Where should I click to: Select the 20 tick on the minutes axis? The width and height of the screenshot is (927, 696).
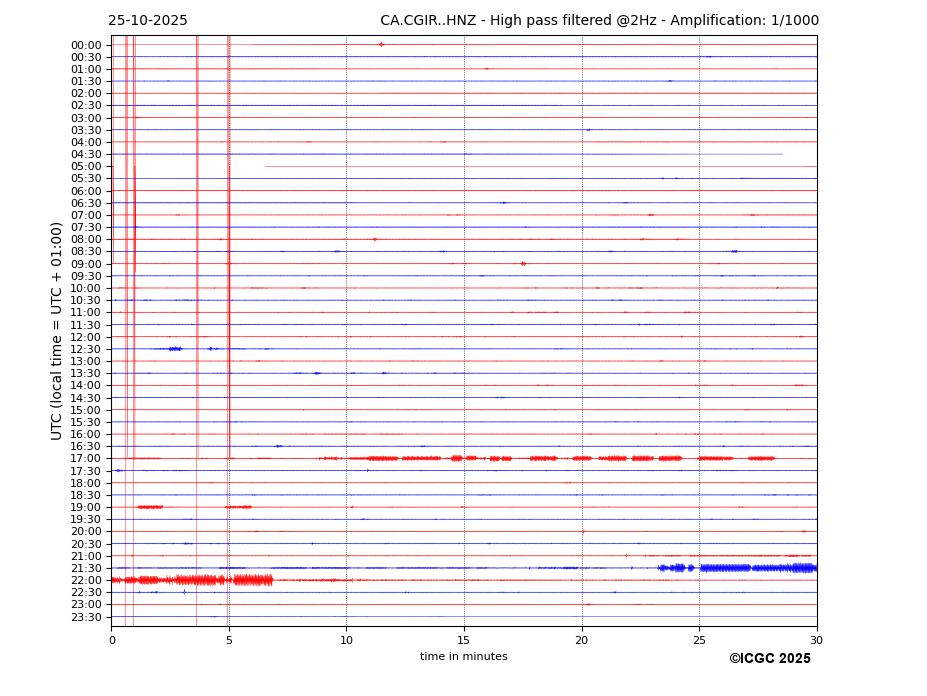pyautogui.click(x=582, y=639)
